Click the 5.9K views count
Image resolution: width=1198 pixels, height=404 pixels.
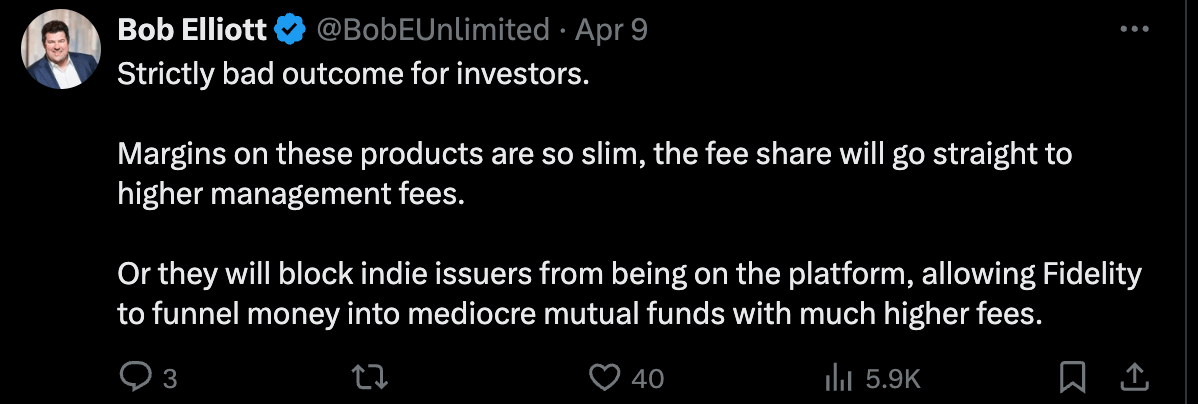click(x=892, y=378)
